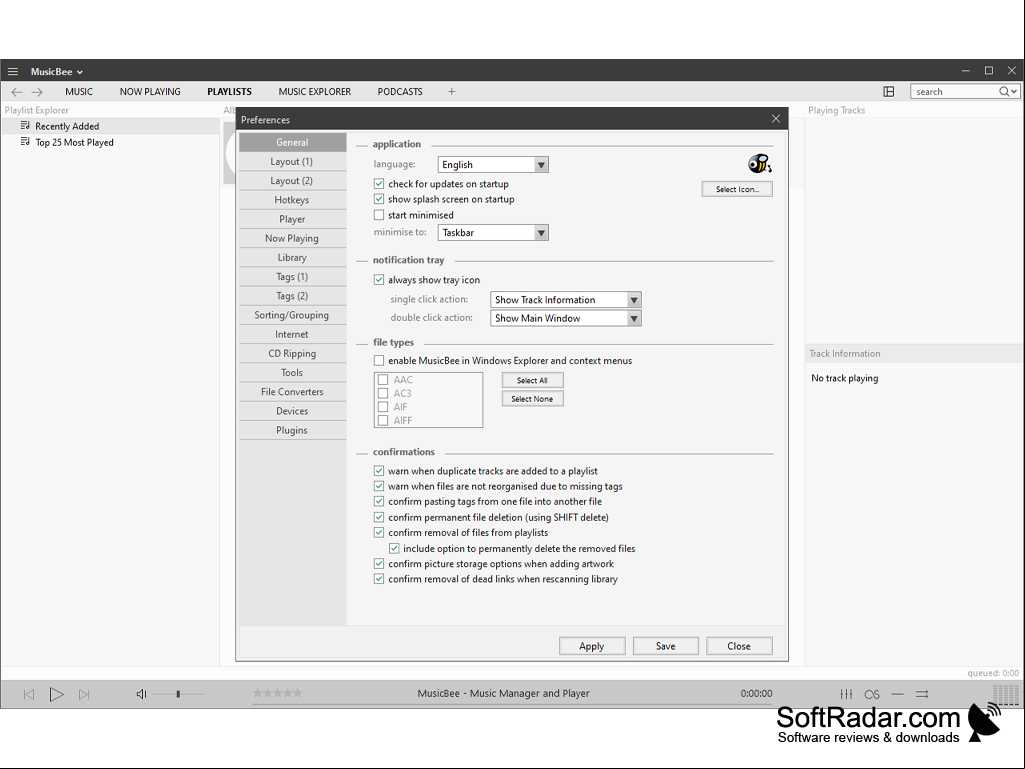
Task: Start playback with the play button
Action: tap(56, 694)
